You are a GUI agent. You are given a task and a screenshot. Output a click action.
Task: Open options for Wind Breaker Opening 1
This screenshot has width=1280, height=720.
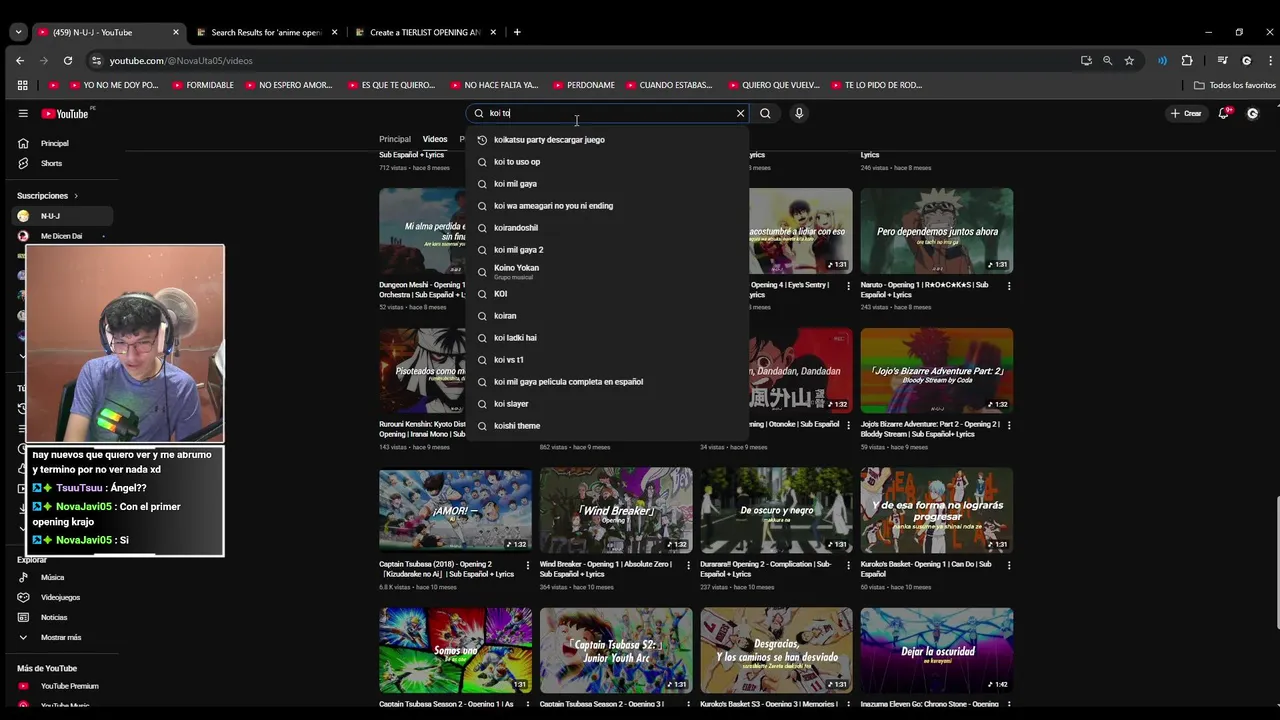(688, 565)
